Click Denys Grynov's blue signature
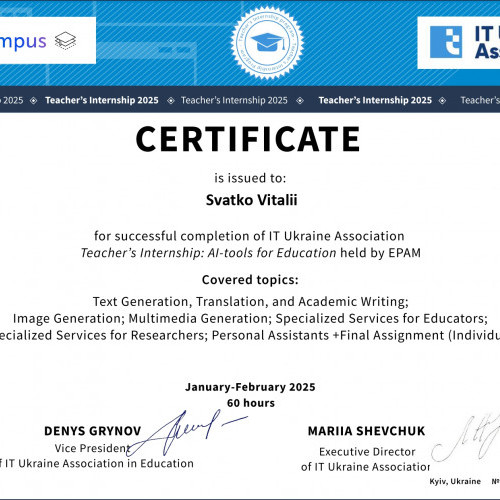This screenshot has width=500, height=500. (x=188, y=433)
